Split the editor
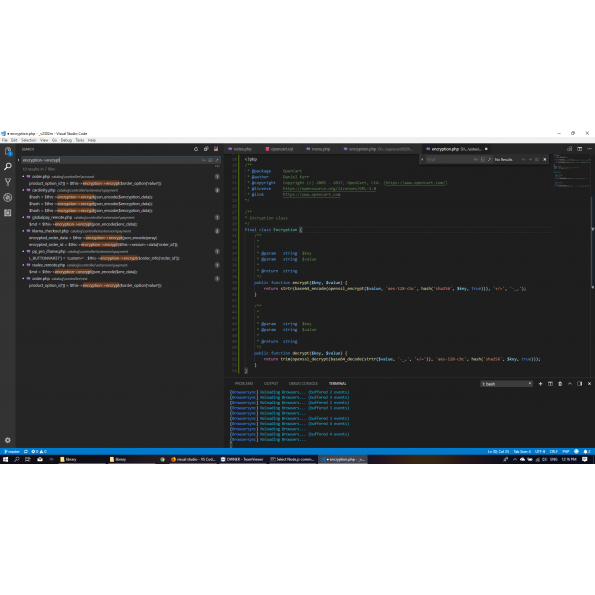Image resolution: width=595 pixels, height=595 pixels. (x=579, y=149)
